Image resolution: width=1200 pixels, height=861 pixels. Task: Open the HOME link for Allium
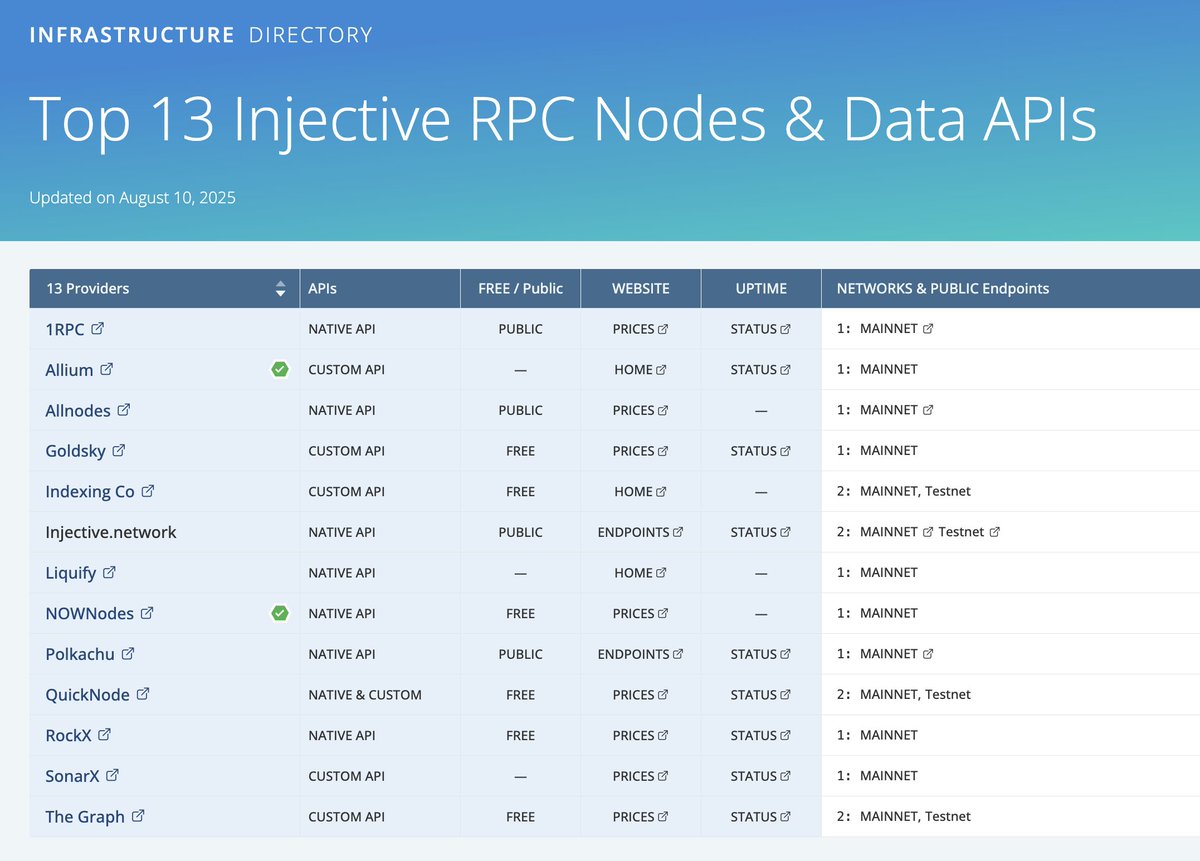click(640, 370)
